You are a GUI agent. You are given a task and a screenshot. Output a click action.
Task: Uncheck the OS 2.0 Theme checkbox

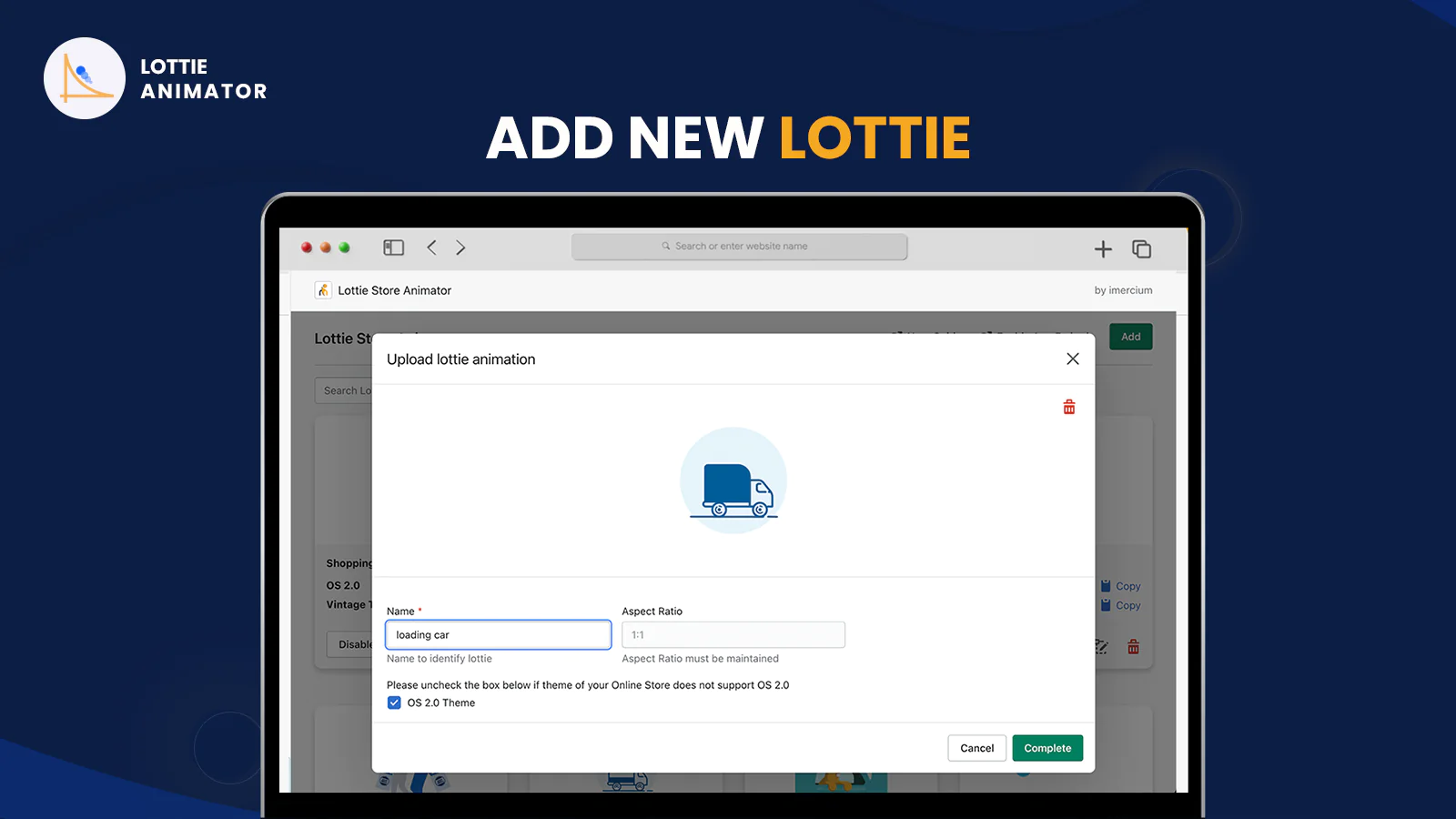394,703
